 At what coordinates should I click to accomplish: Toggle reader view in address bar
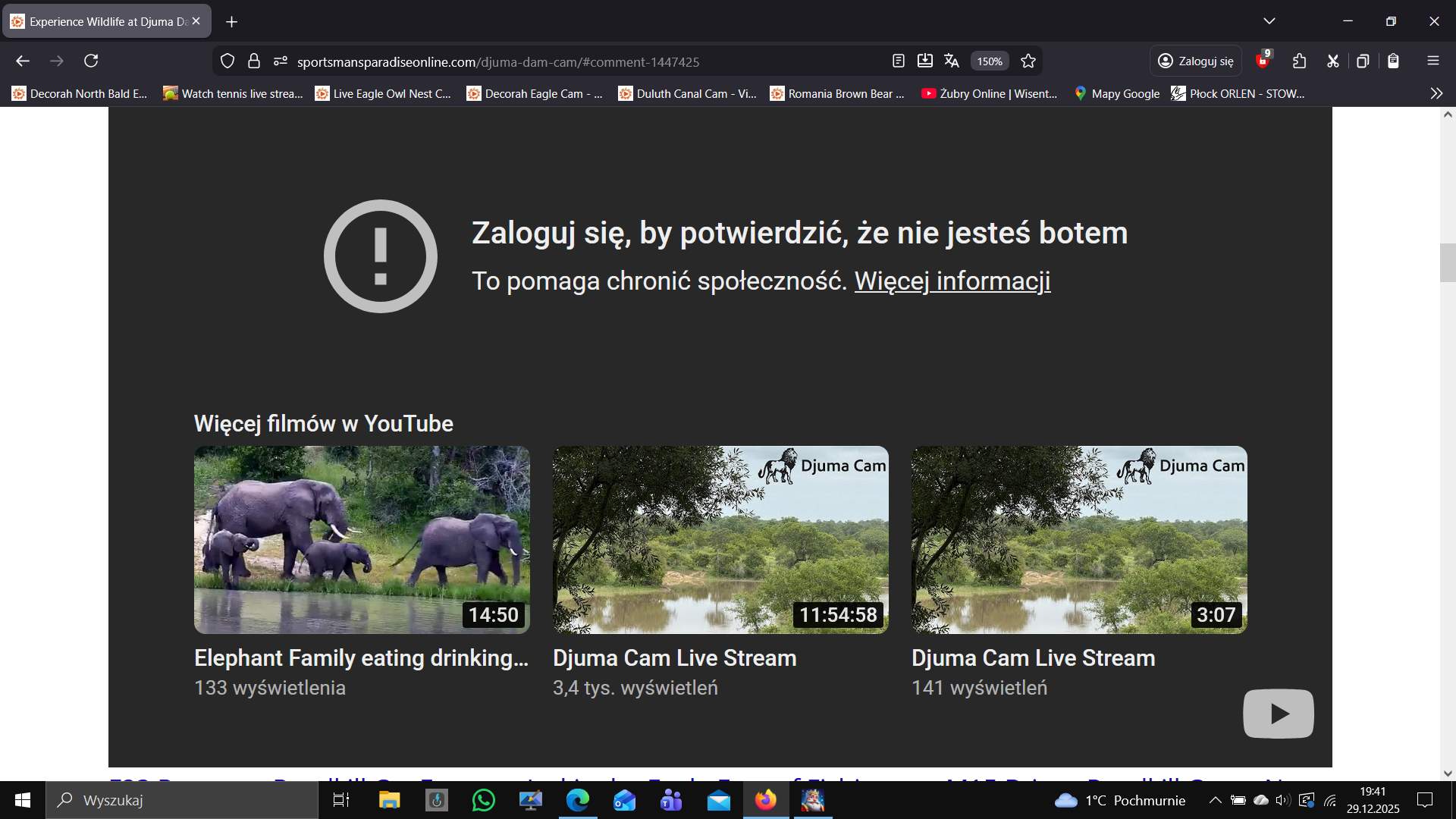[899, 61]
